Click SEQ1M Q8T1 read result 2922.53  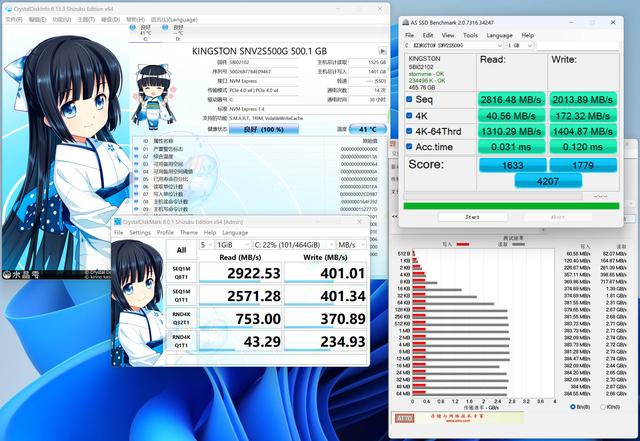[240, 273]
